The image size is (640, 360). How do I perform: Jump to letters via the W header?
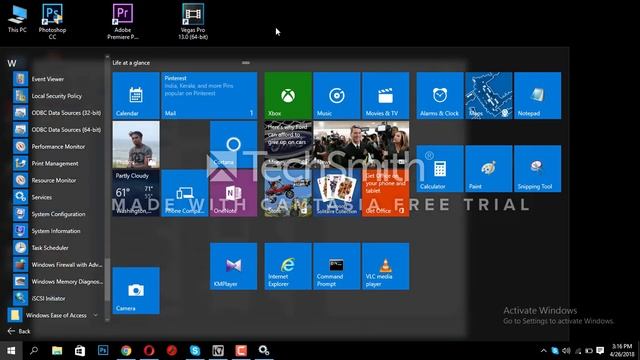[x=12, y=63]
